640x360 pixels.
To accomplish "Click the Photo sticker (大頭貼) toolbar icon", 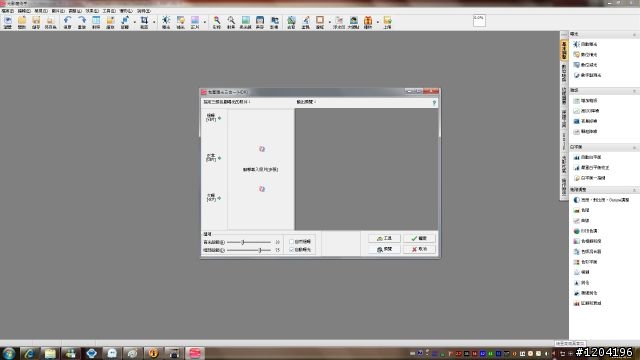I will click(353, 22).
